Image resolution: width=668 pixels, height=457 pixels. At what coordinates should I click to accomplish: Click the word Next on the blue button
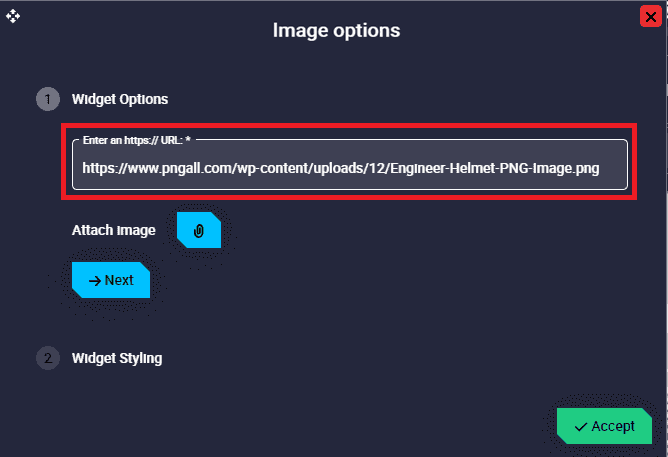pyautogui.click(x=119, y=281)
